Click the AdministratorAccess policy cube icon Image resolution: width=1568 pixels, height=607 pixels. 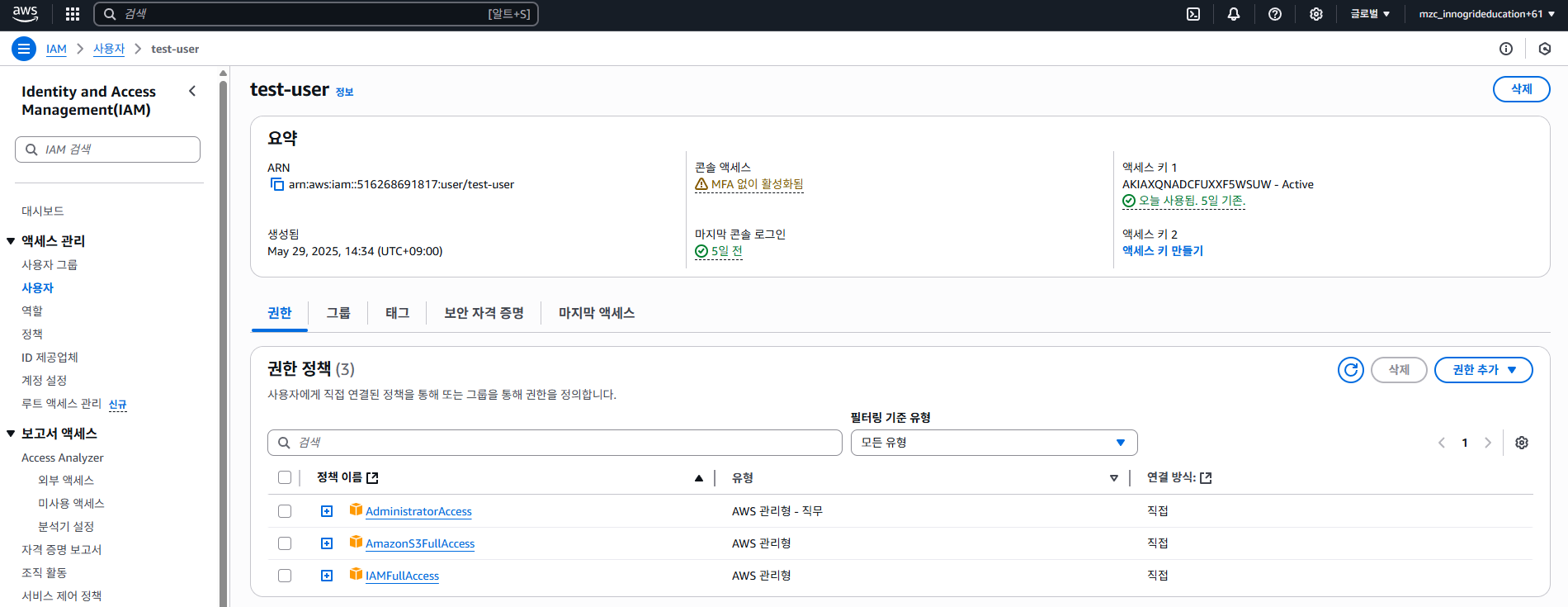click(356, 510)
